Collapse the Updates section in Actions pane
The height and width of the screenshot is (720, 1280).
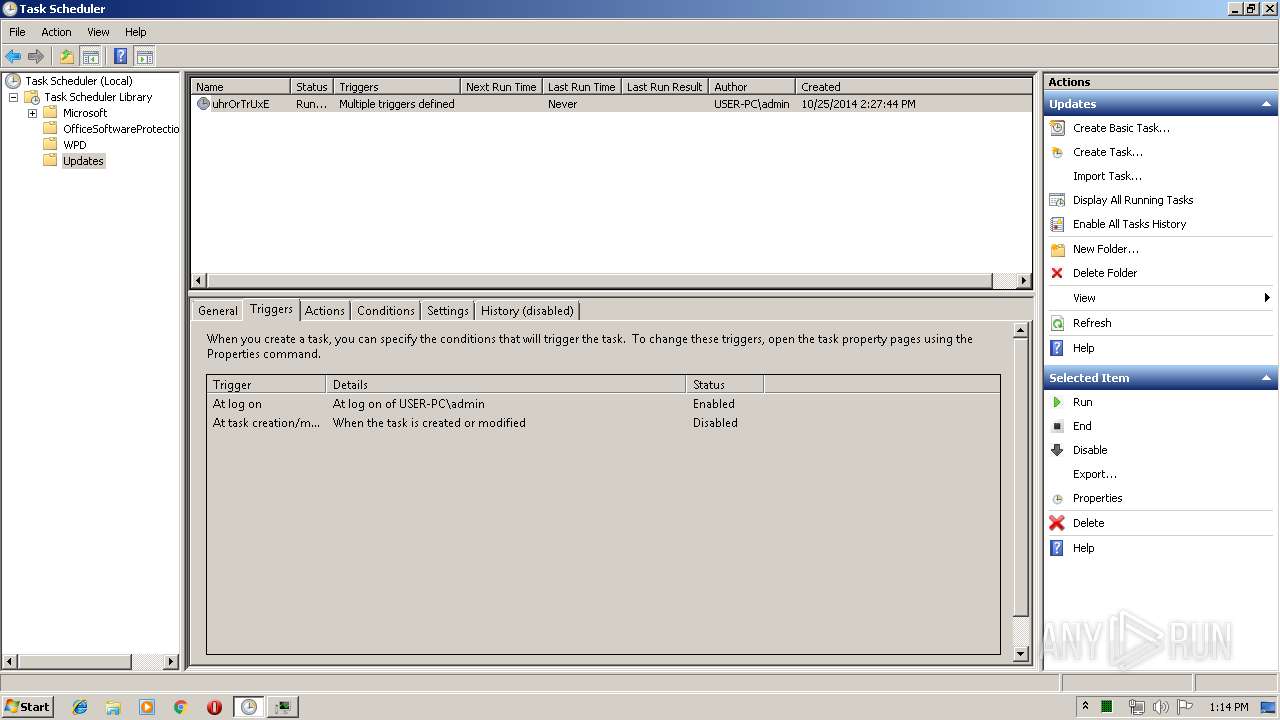point(1267,104)
